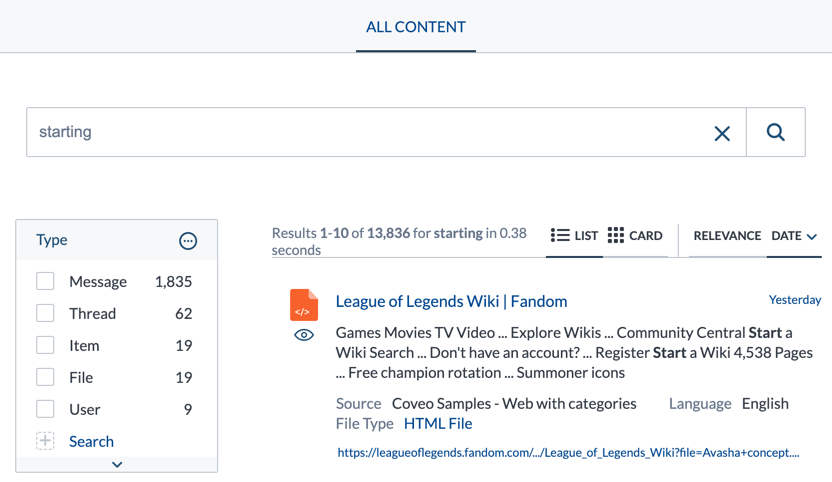Click the Item facet label

[x=84, y=346]
